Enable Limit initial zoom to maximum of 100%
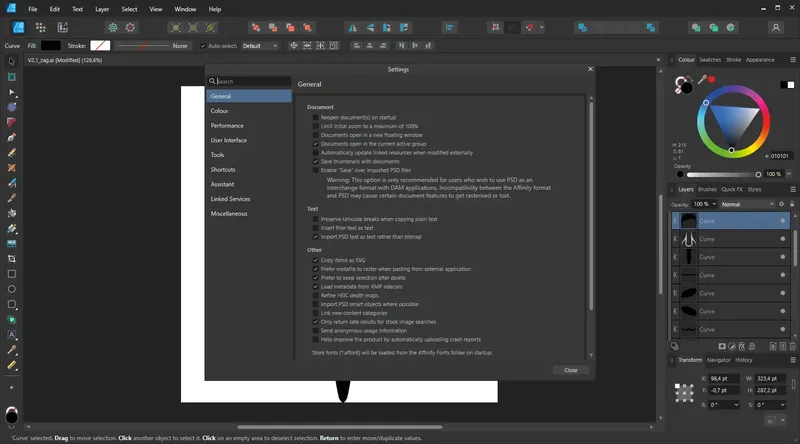The image size is (800, 444). click(x=315, y=126)
